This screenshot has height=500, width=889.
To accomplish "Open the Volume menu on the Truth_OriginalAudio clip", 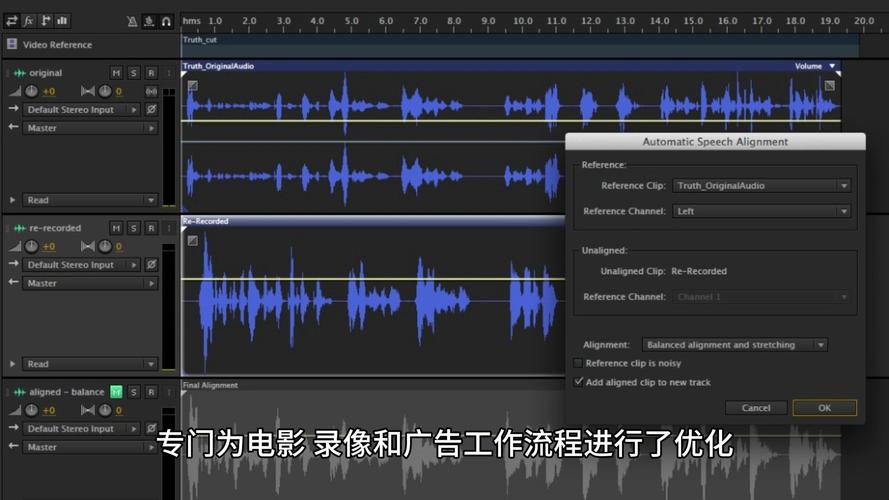I will (x=813, y=66).
